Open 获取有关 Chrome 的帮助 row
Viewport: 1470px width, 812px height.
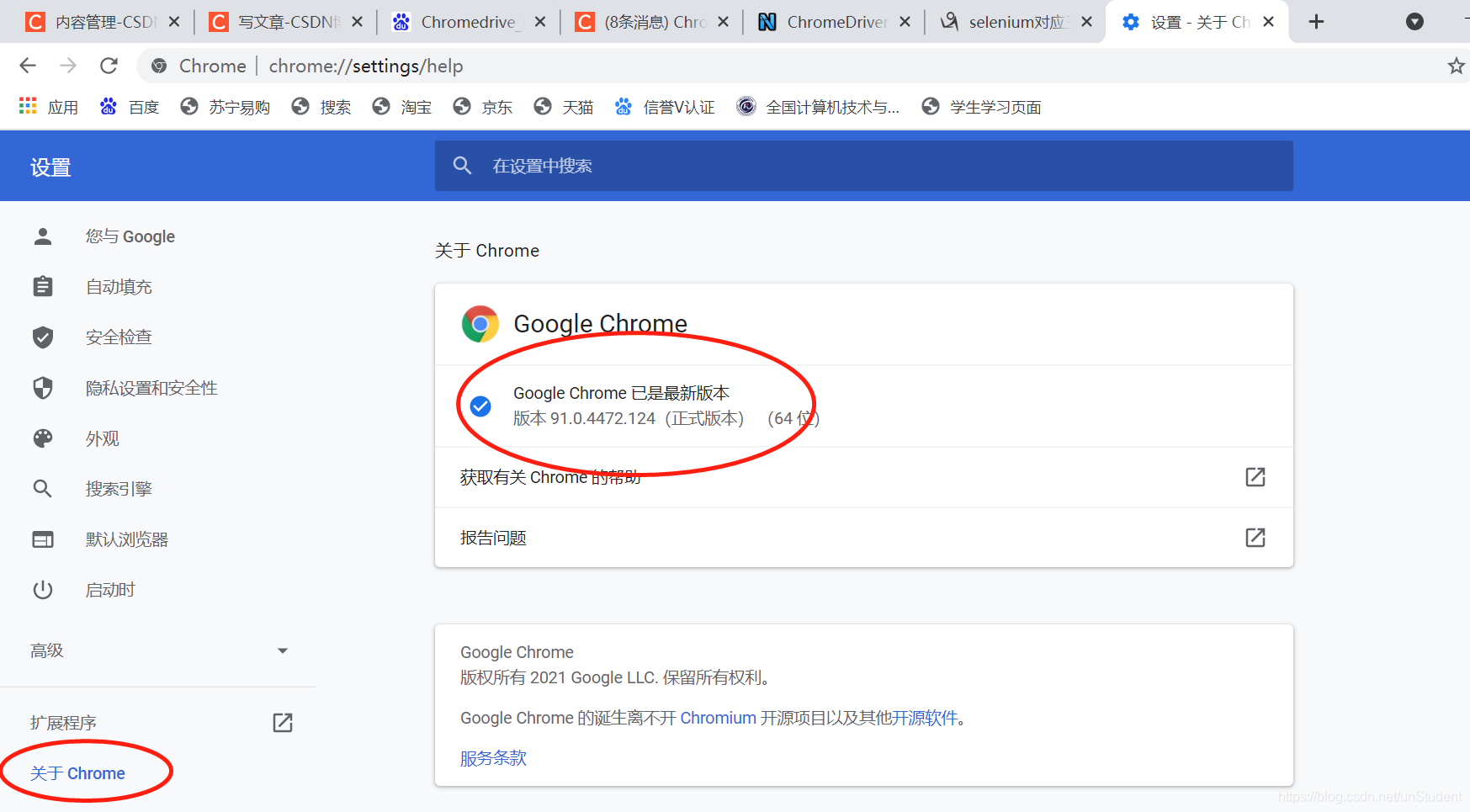tap(864, 477)
